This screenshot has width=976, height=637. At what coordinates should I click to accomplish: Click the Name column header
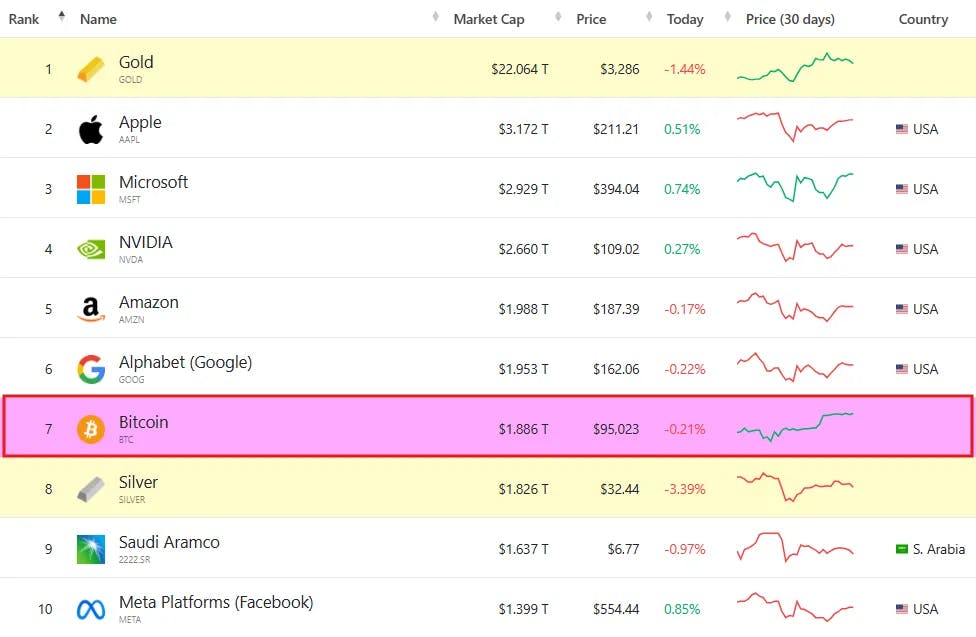[98, 19]
